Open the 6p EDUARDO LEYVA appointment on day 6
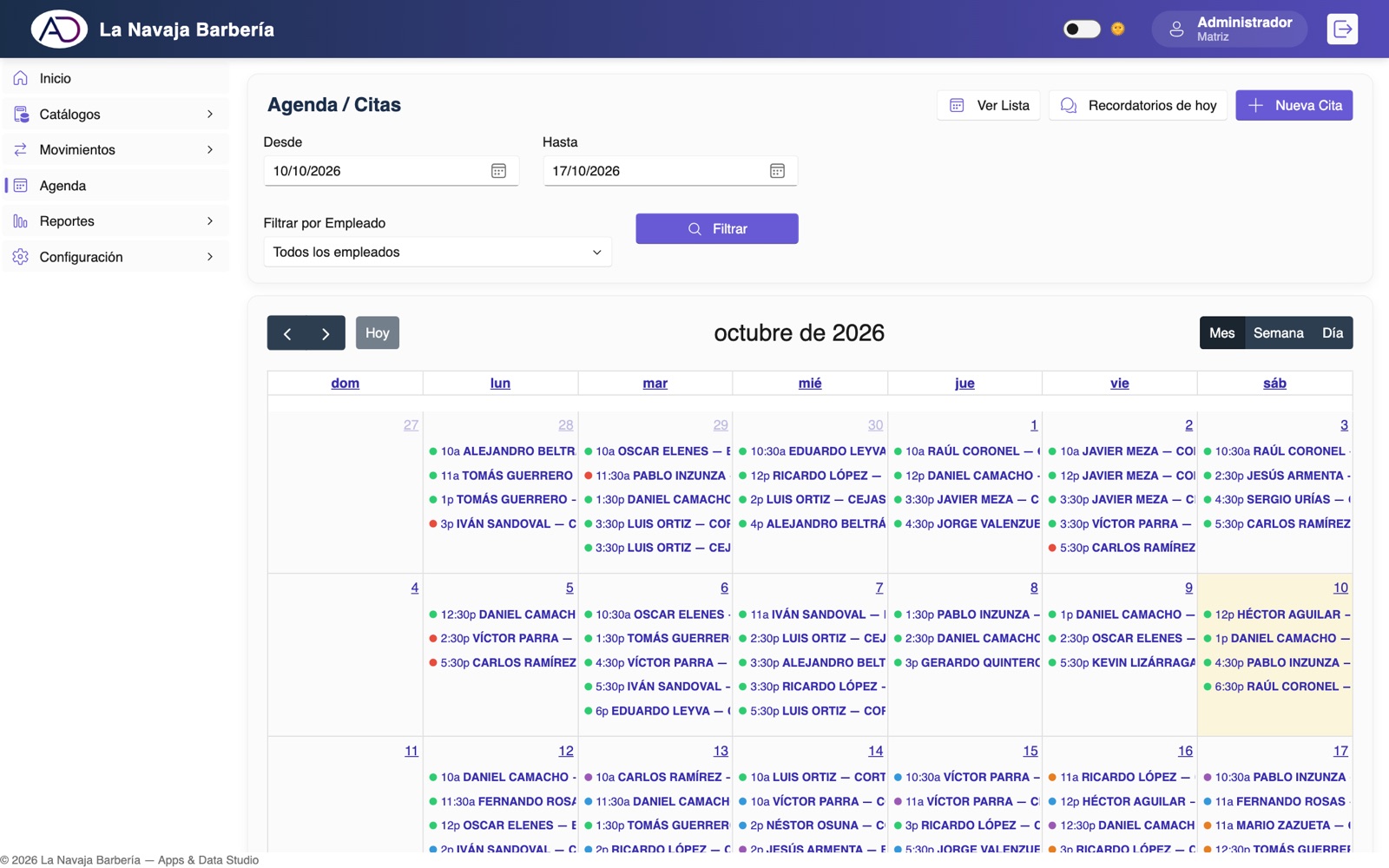Screen dimensions: 1389x868 [656, 710]
